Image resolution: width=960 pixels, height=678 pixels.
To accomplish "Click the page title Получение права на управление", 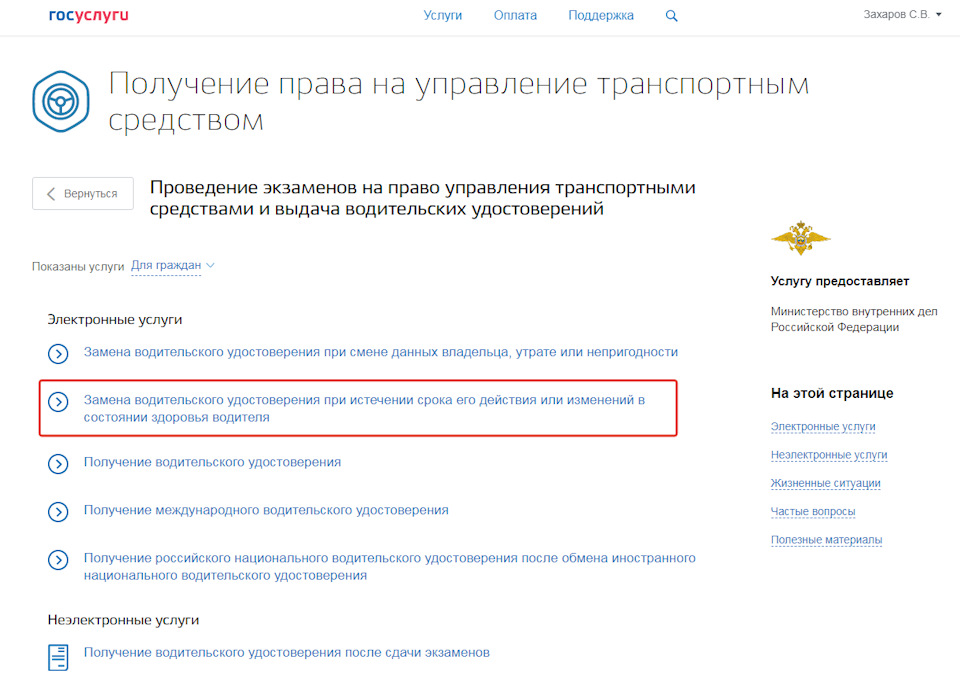I will pos(459,102).
